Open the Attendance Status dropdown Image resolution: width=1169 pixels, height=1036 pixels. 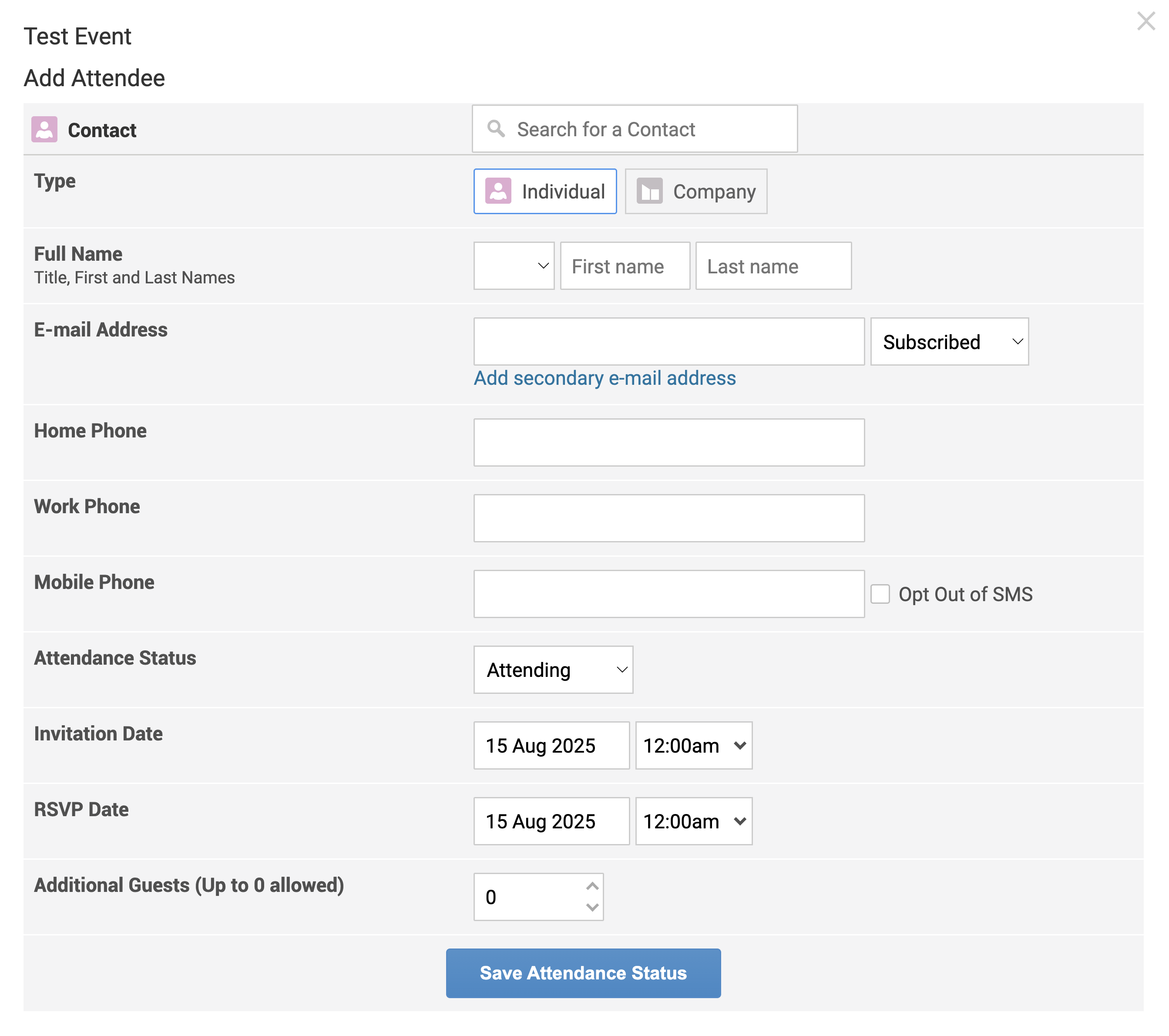tap(553, 669)
